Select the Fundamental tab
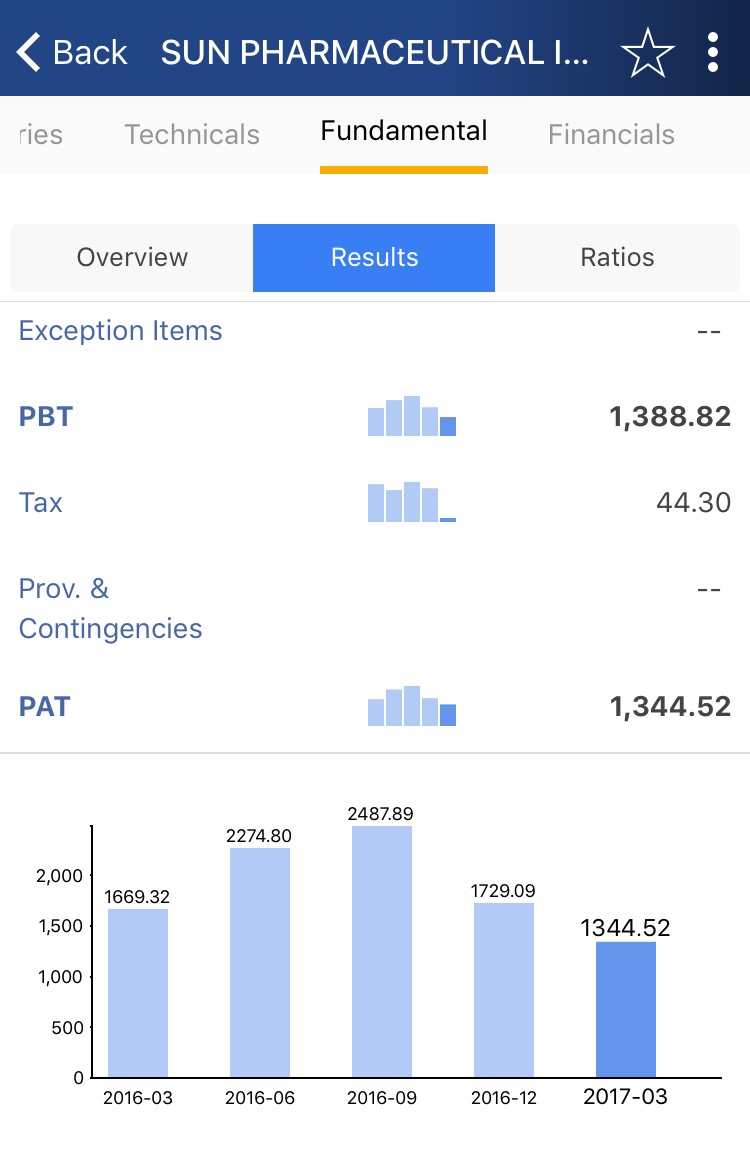 coord(404,132)
